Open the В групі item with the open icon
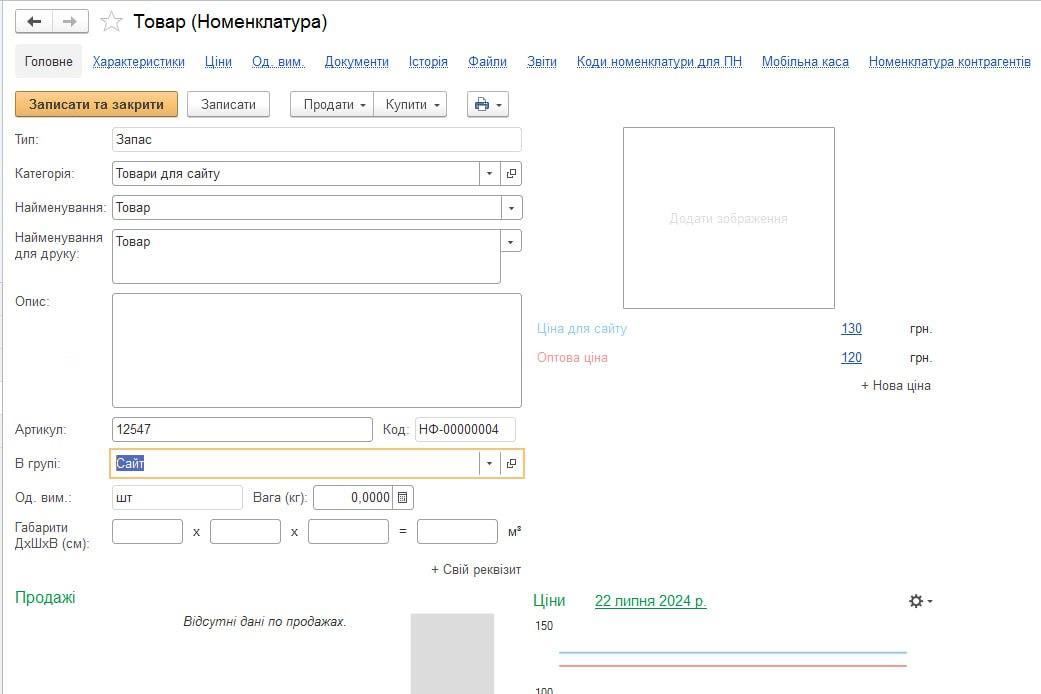The width and height of the screenshot is (1041, 694). (511, 464)
